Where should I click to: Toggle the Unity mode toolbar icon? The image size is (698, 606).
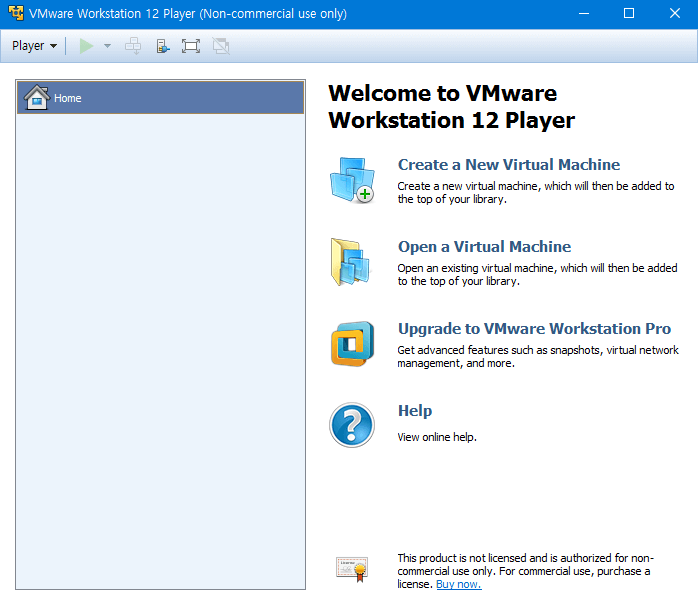click(x=220, y=46)
